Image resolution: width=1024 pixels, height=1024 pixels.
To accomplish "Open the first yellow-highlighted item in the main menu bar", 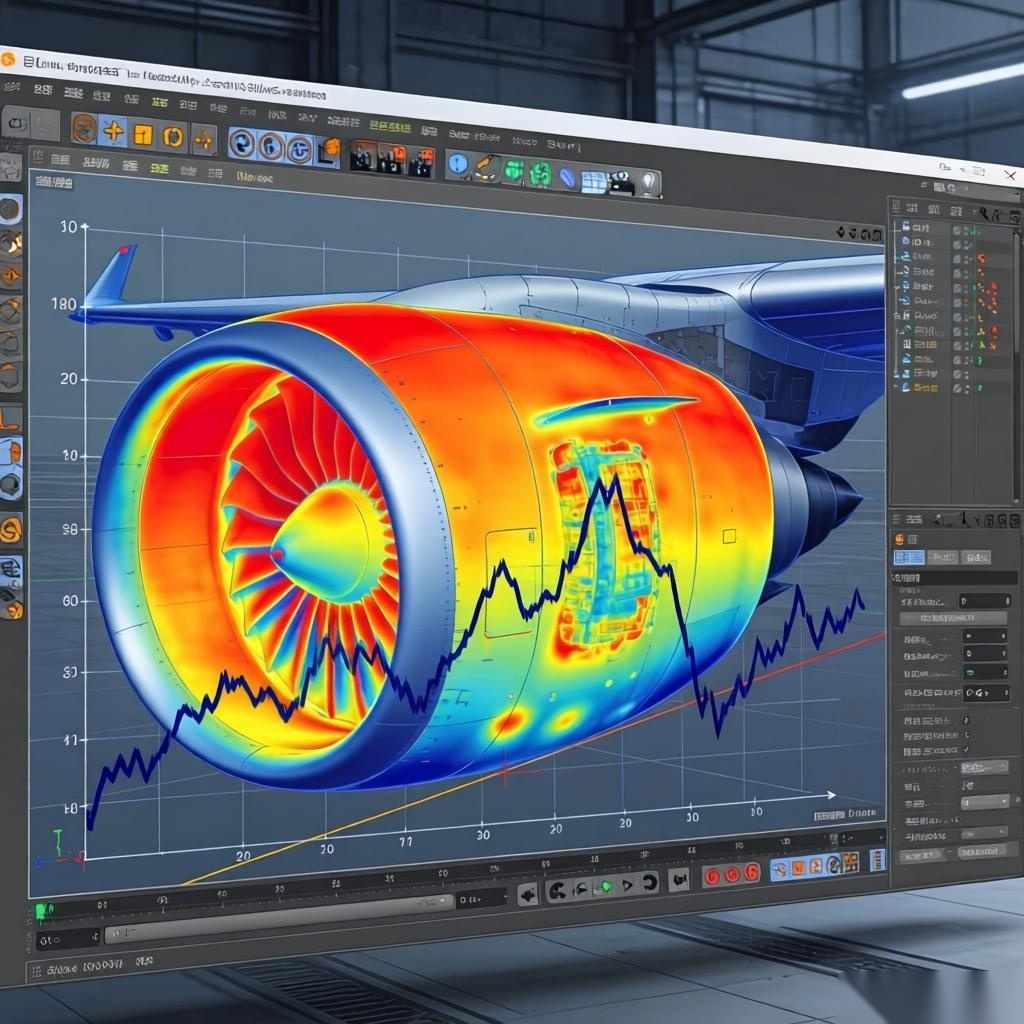I will (x=159, y=103).
